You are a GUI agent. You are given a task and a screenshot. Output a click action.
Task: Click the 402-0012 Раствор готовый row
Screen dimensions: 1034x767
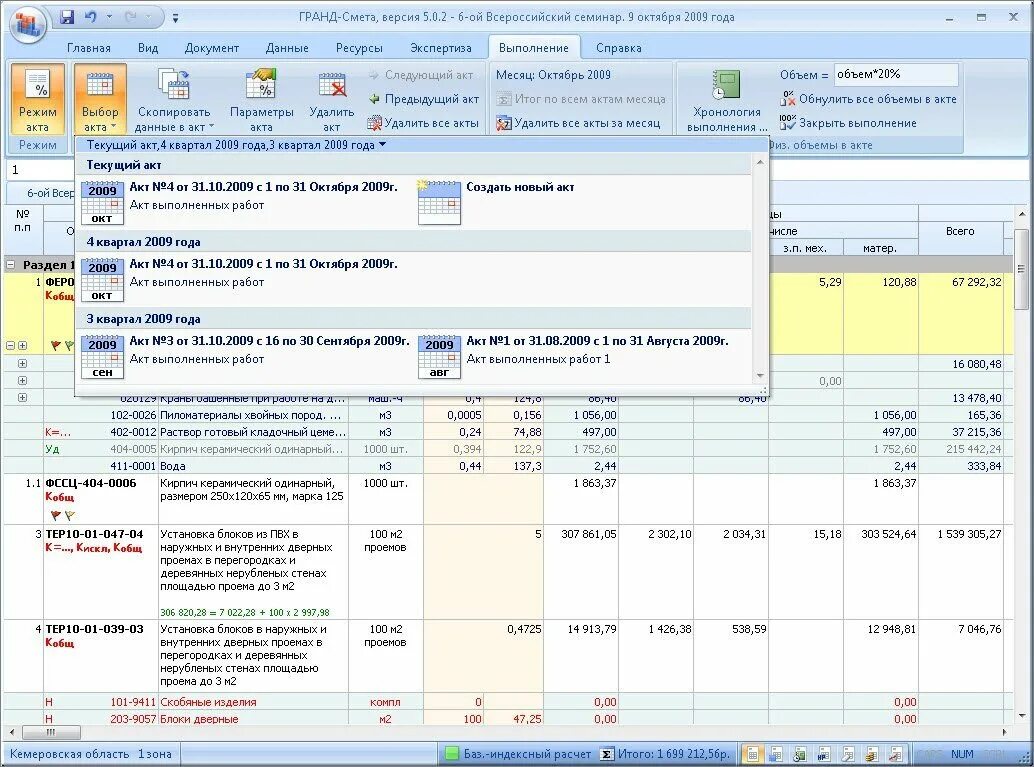click(508, 432)
